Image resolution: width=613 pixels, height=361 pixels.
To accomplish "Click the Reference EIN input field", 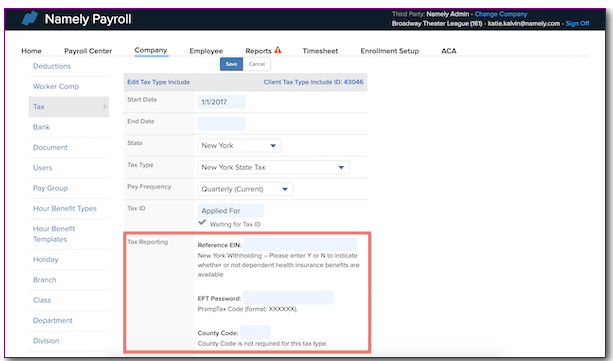I will [x=300, y=244].
